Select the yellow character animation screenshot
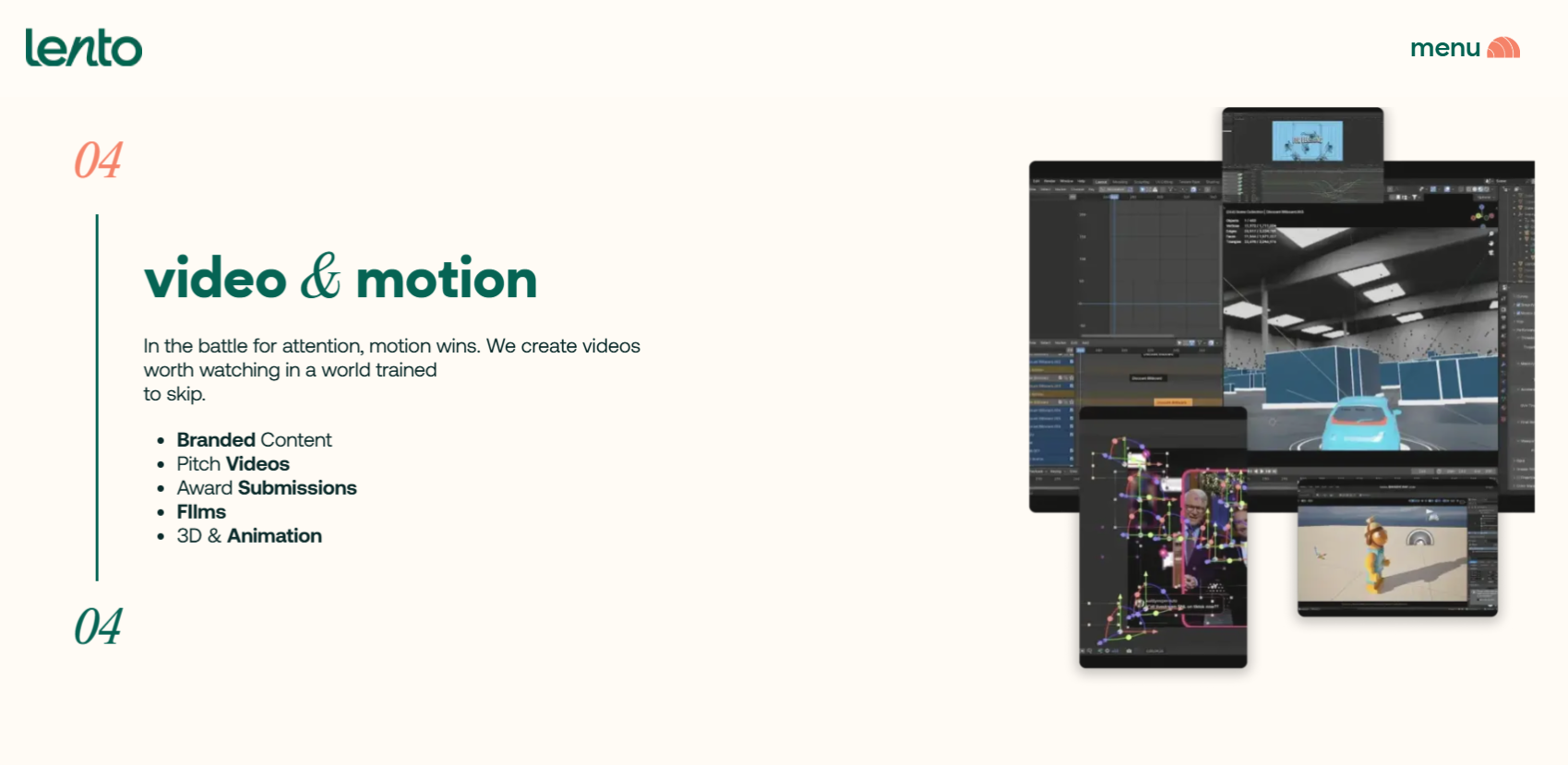This screenshot has width=1568, height=765. click(x=1396, y=548)
